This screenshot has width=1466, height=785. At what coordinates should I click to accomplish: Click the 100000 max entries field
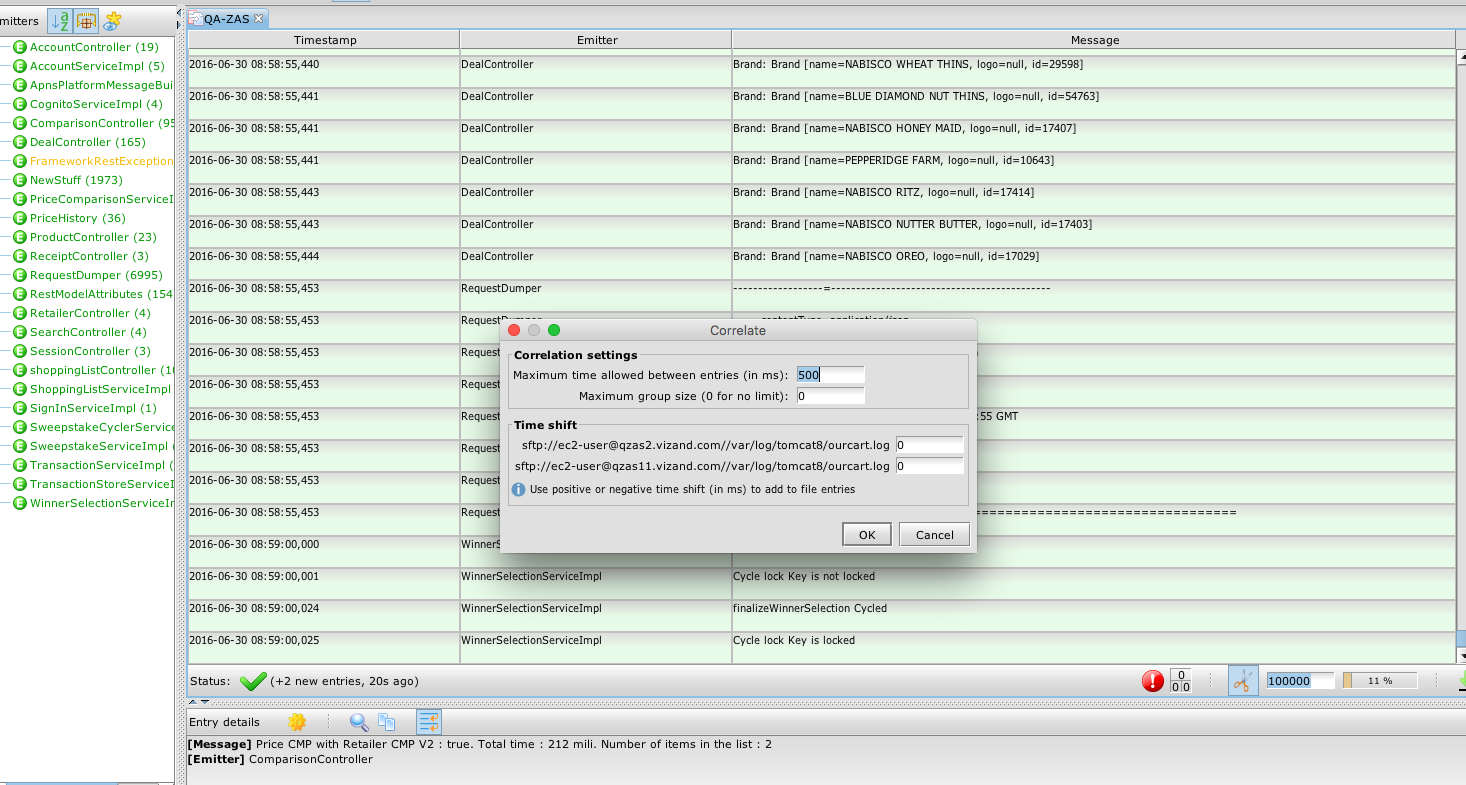coord(1300,681)
